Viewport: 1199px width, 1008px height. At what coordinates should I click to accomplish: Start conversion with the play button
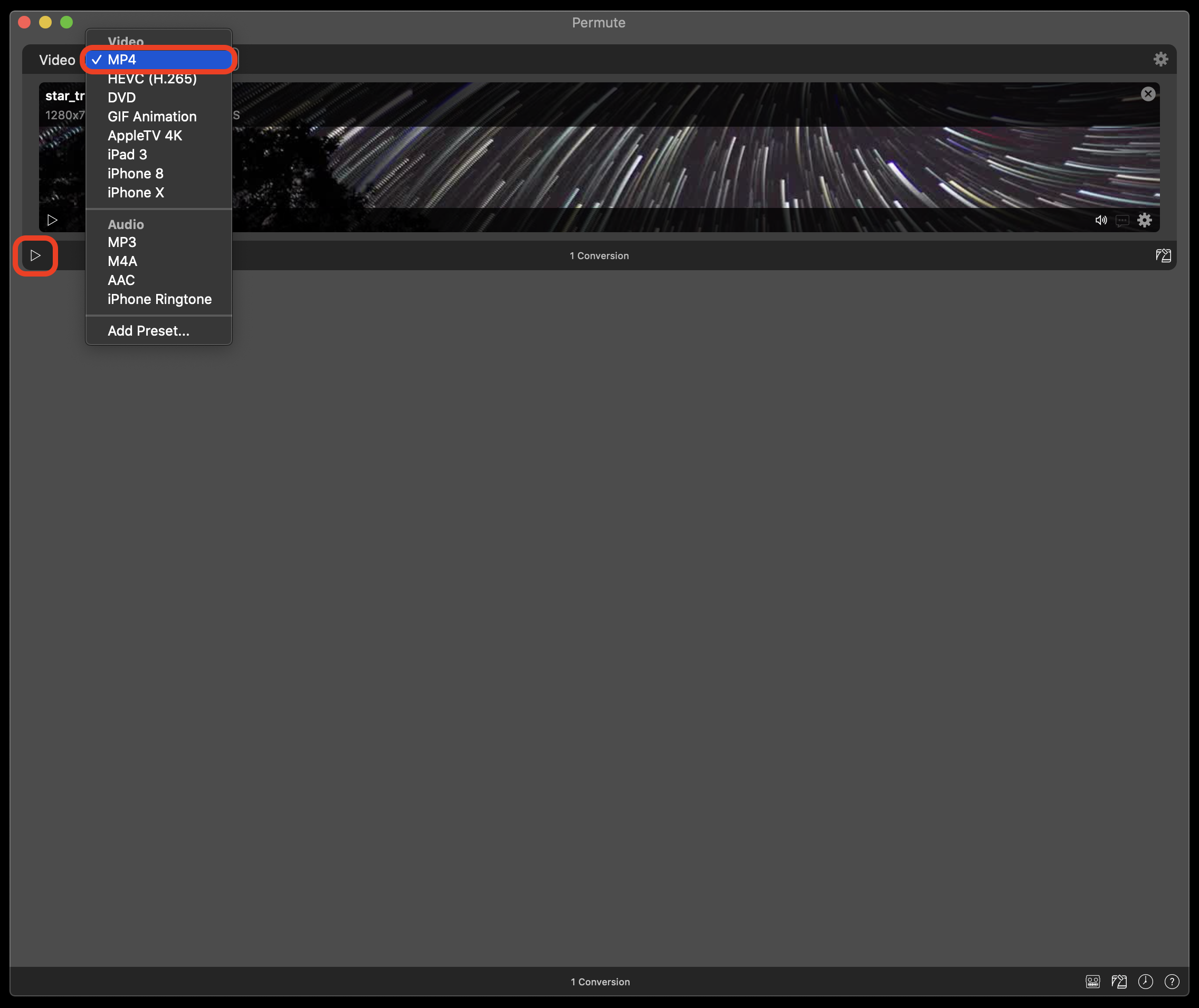[35, 255]
